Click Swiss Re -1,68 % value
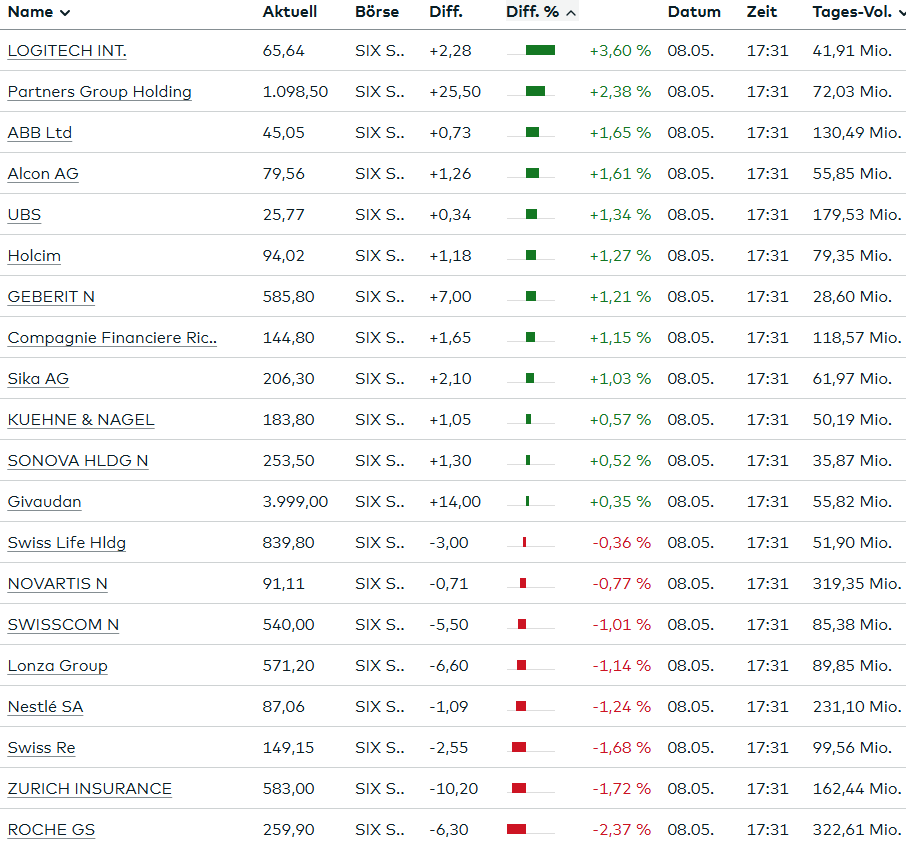Image resolution: width=906 pixels, height=847 pixels. pyautogui.click(x=622, y=748)
